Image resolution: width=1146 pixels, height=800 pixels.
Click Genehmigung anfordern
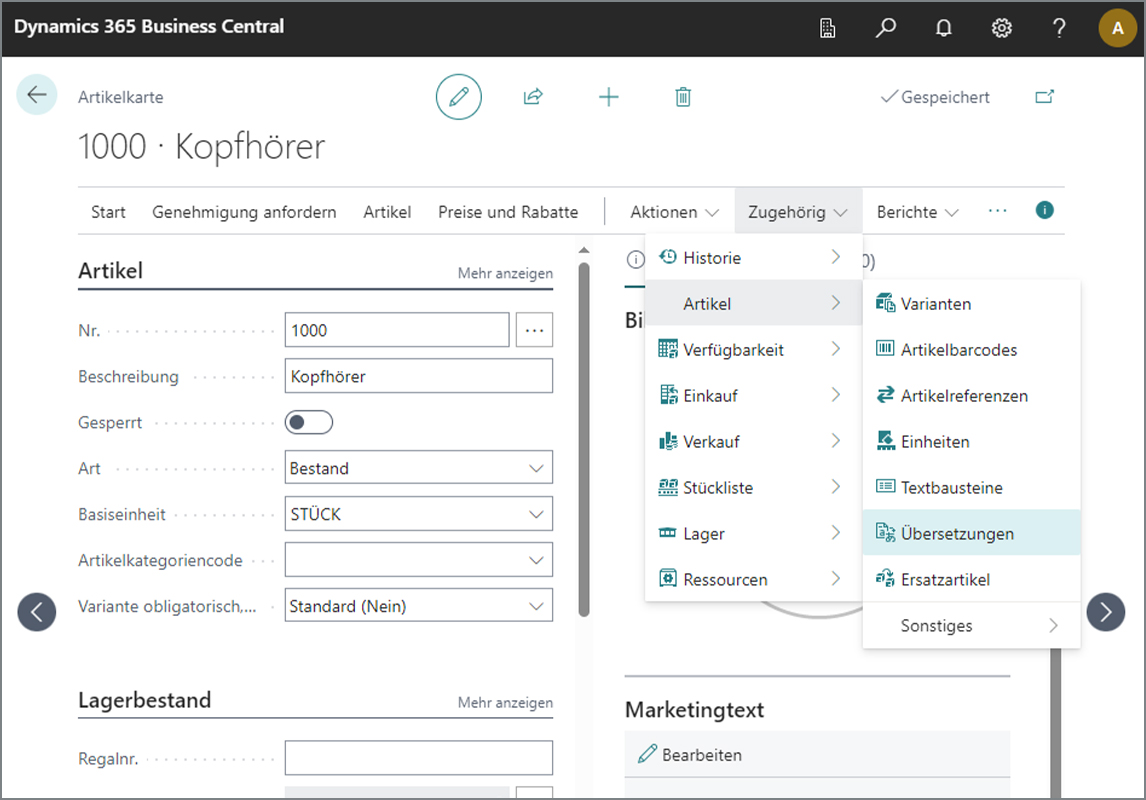tap(244, 212)
